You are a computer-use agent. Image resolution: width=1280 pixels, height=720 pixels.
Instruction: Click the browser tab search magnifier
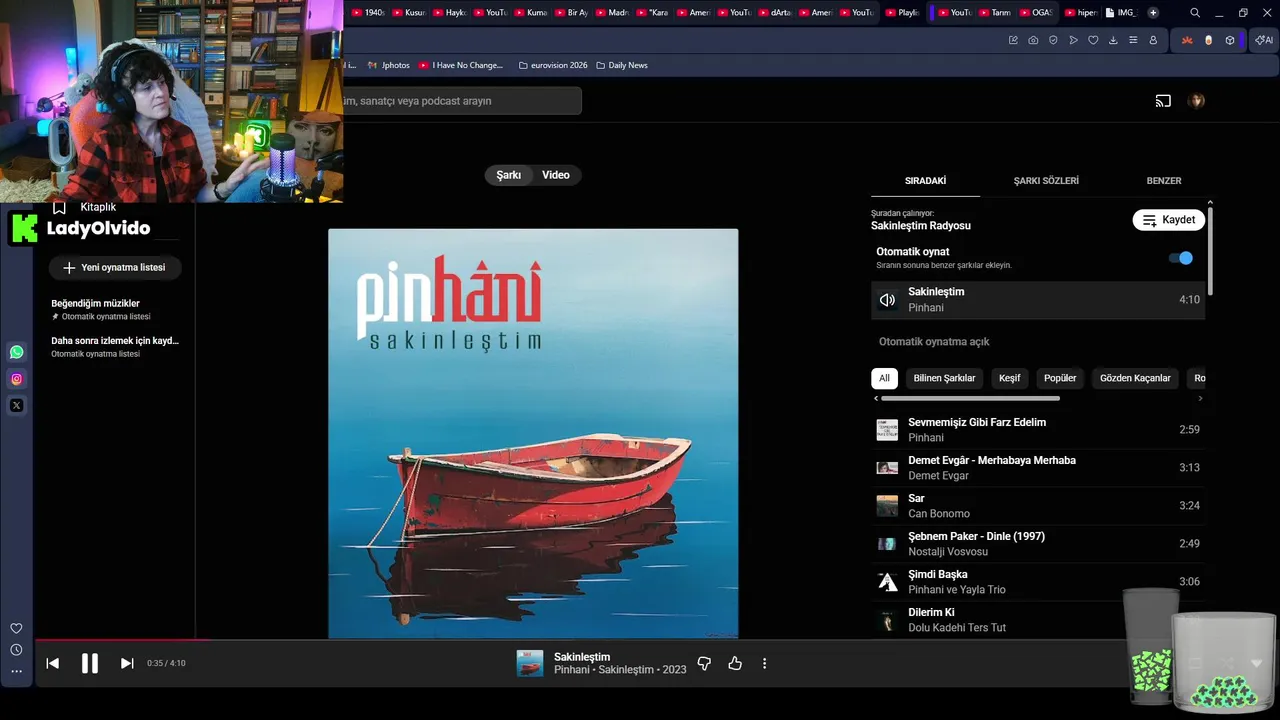click(x=1195, y=13)
